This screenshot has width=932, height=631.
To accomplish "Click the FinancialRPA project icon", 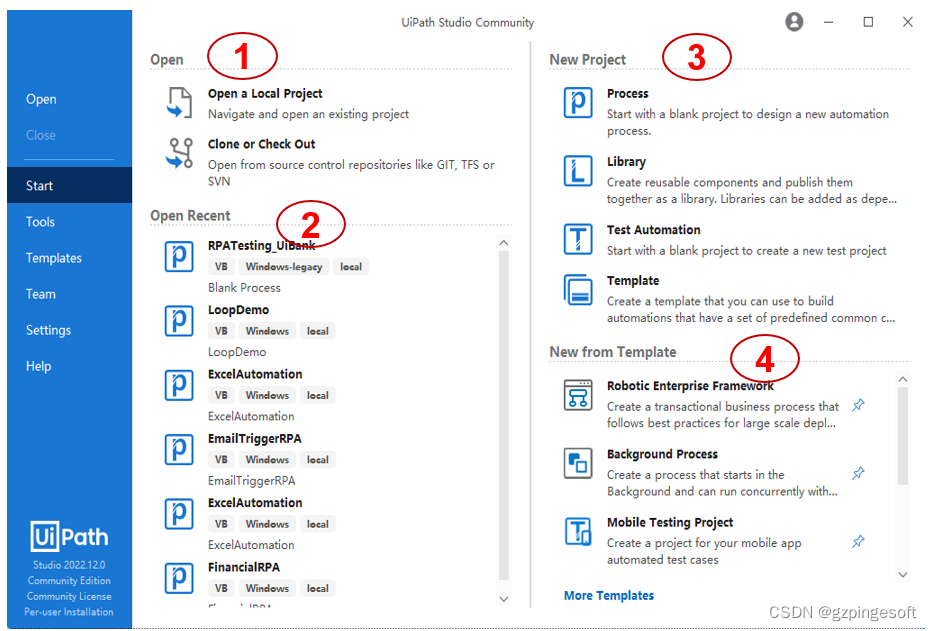I will (179, 578).
